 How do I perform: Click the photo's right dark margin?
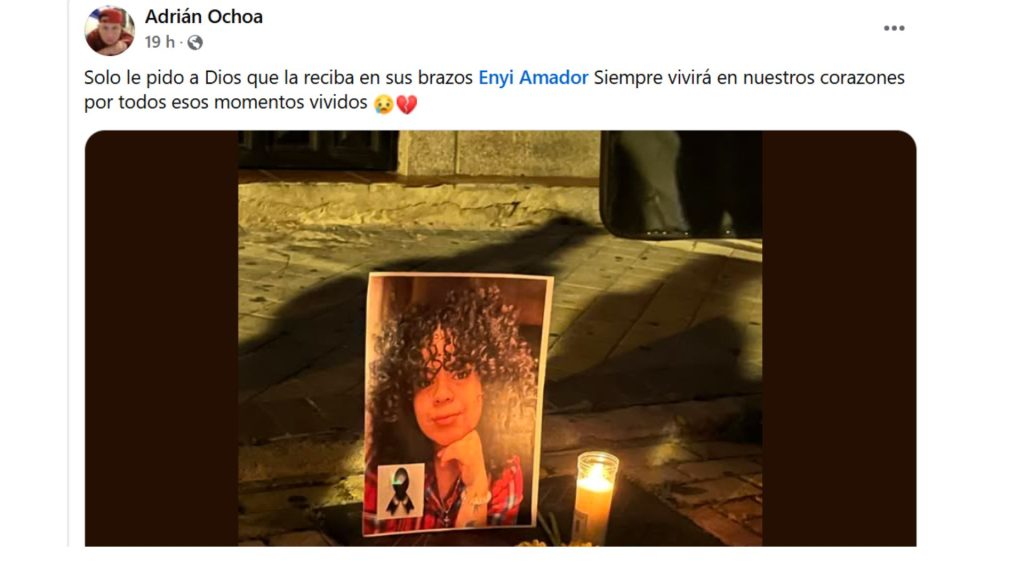(839, 338)
